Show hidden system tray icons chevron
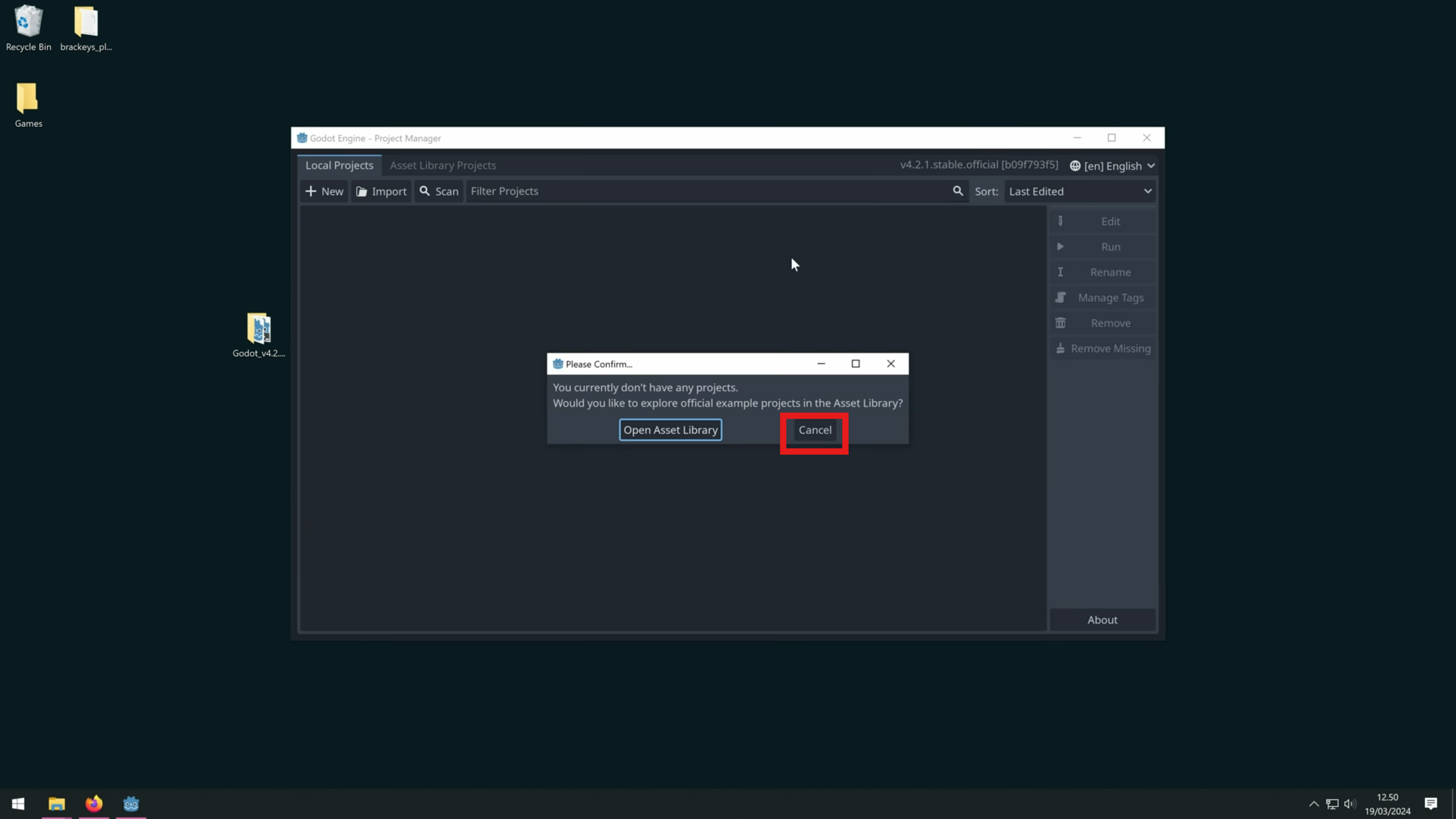Image resolution: width=1456 pixels, height=819 pixels. point(1313,804)
